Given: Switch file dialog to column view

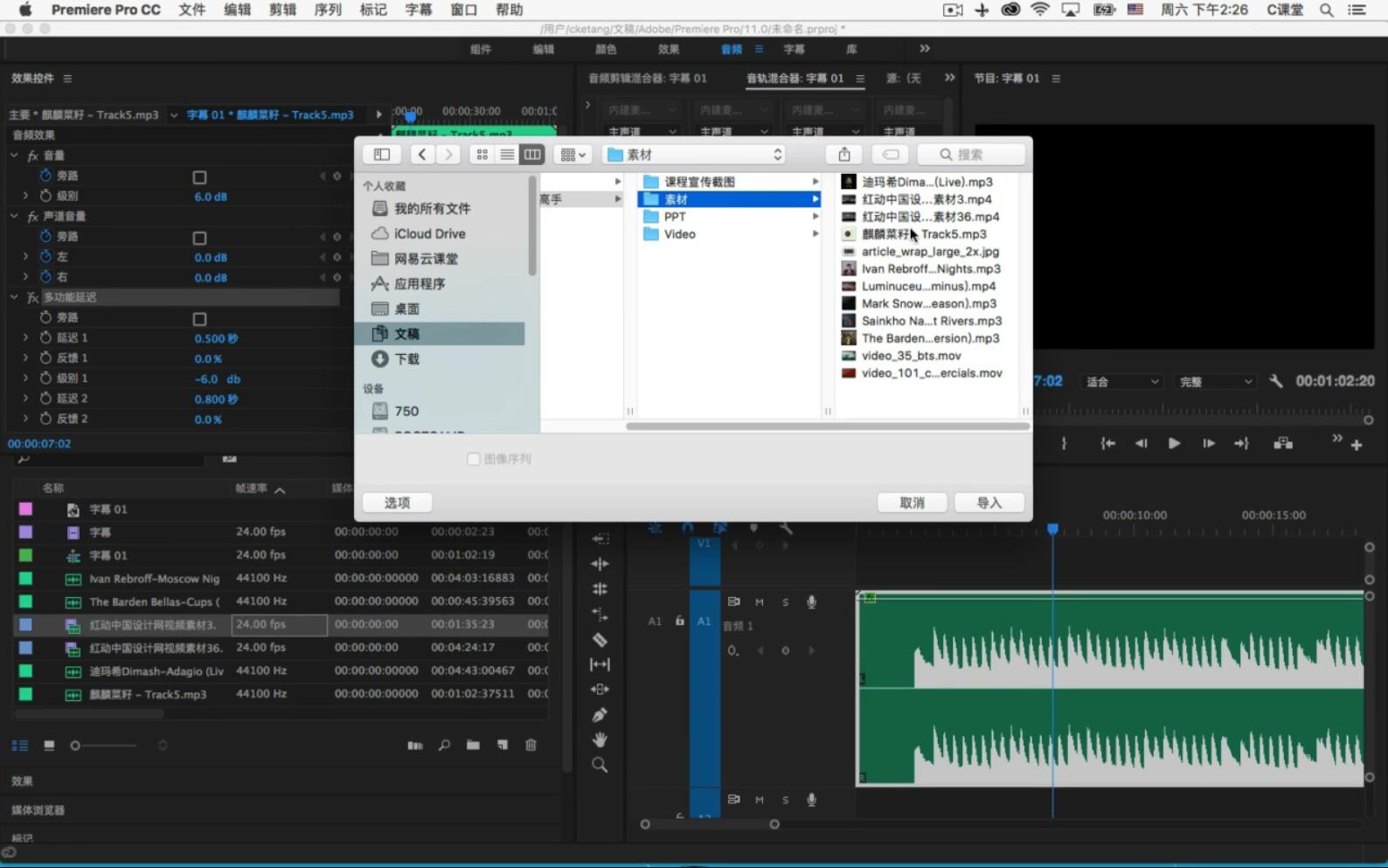Looking at the screenshot, I should [x=532, y=155].
